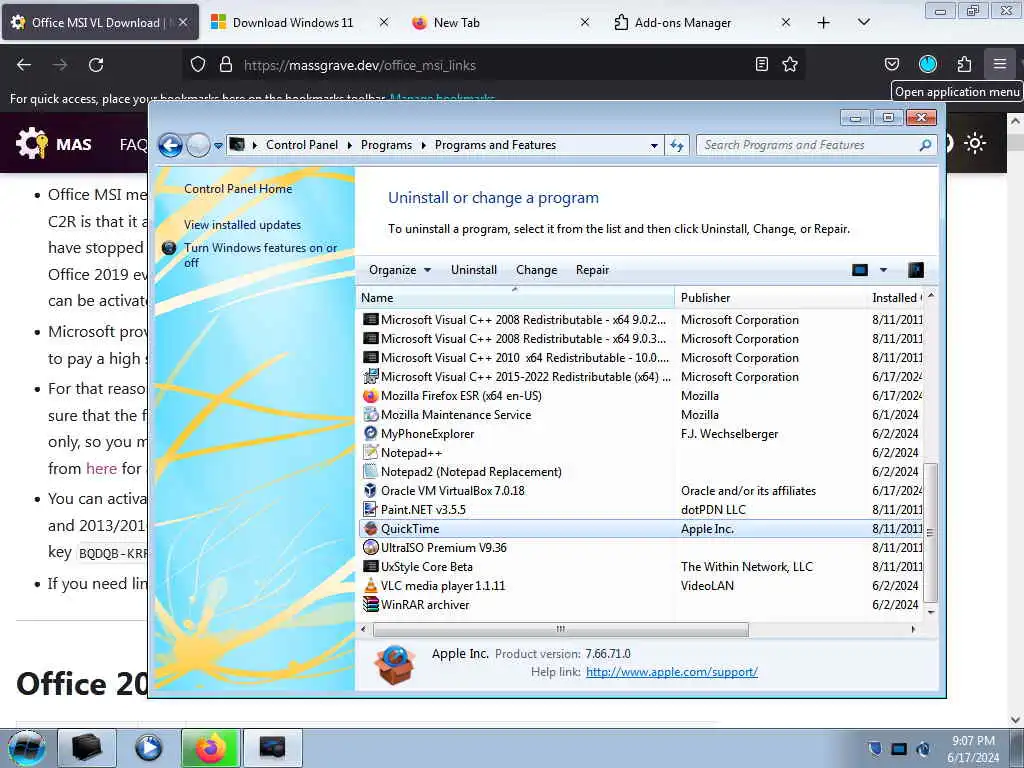Follow the 'here' link on the webpage
Image resolution: width=1024 pixels, height=768 pixels.
click(x=101, y=468)
